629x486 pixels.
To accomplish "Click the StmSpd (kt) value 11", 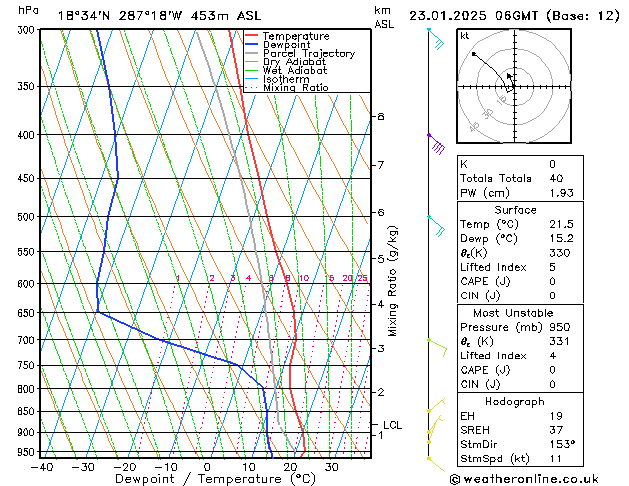I will coord(556,458).
